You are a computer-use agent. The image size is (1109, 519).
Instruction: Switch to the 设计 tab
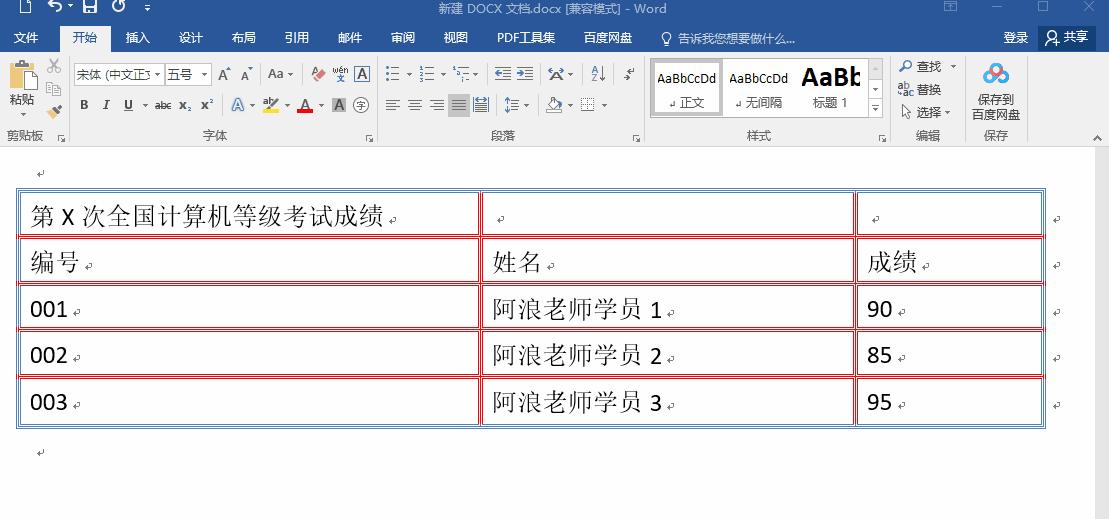coord(191,37)
